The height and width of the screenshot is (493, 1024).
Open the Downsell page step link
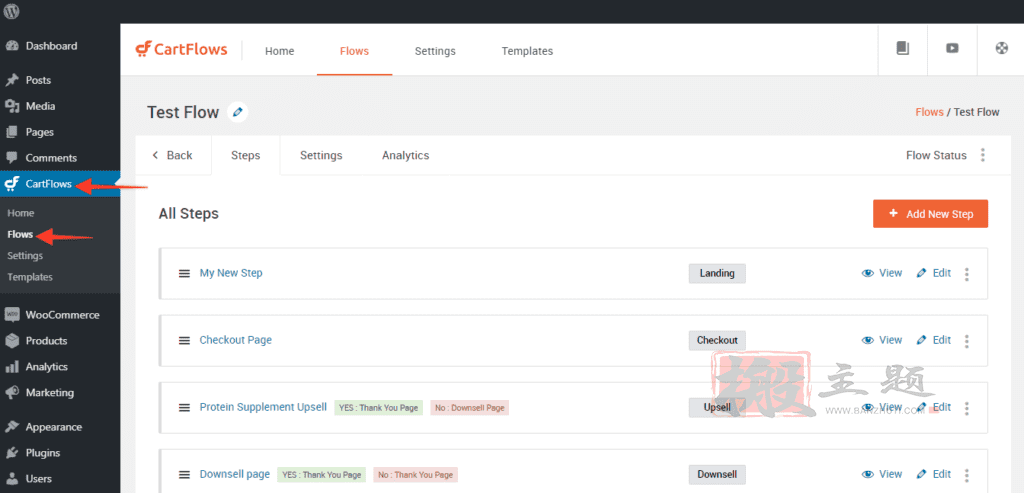point(234,474)
